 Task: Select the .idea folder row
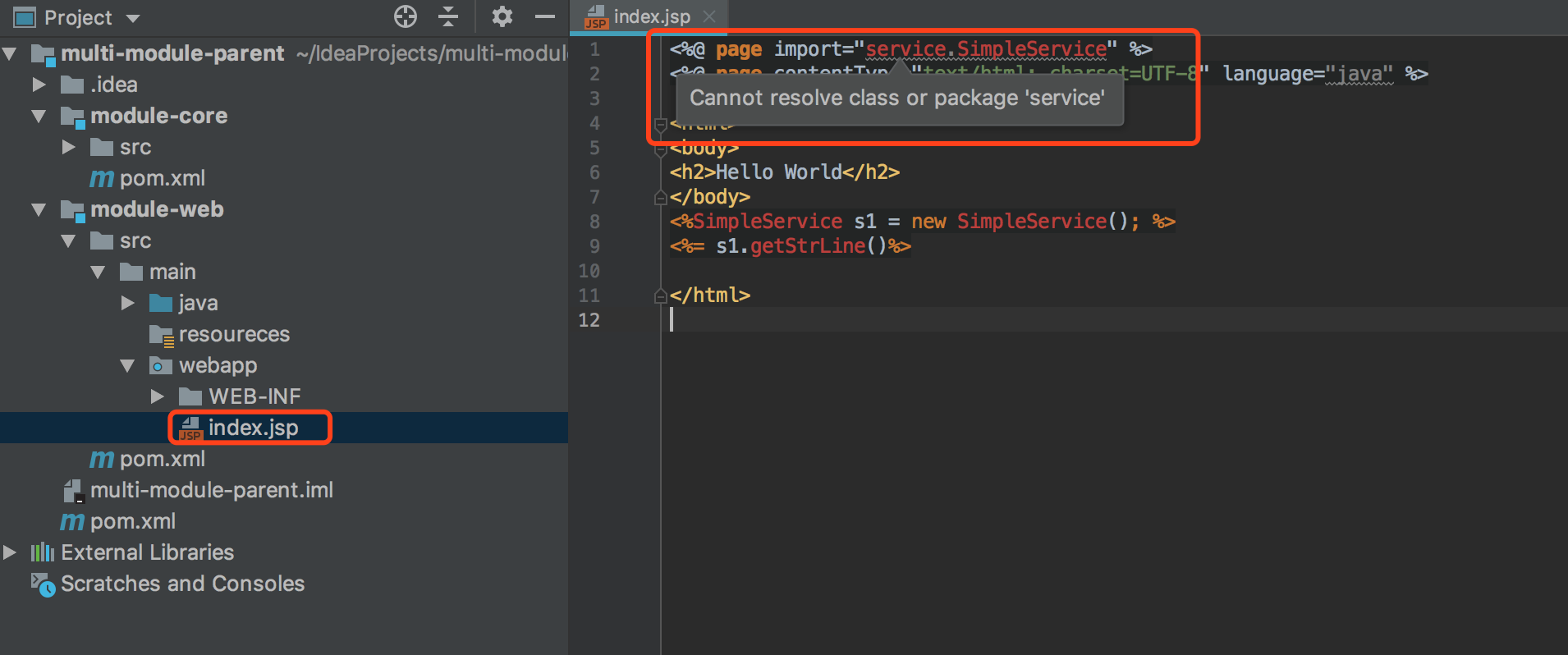click(284, 85)
